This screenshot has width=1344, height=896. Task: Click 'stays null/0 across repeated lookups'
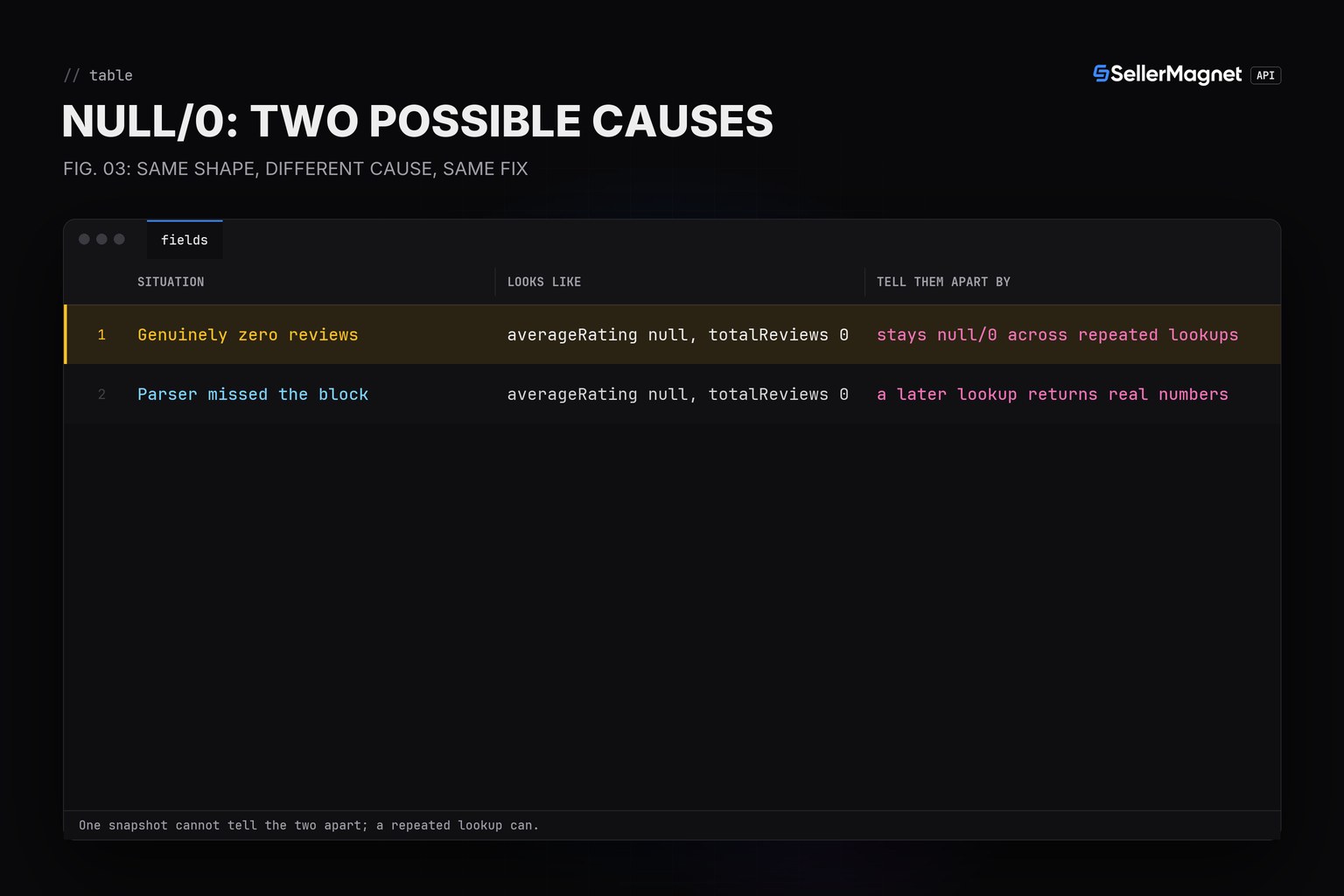[1058, 335]
